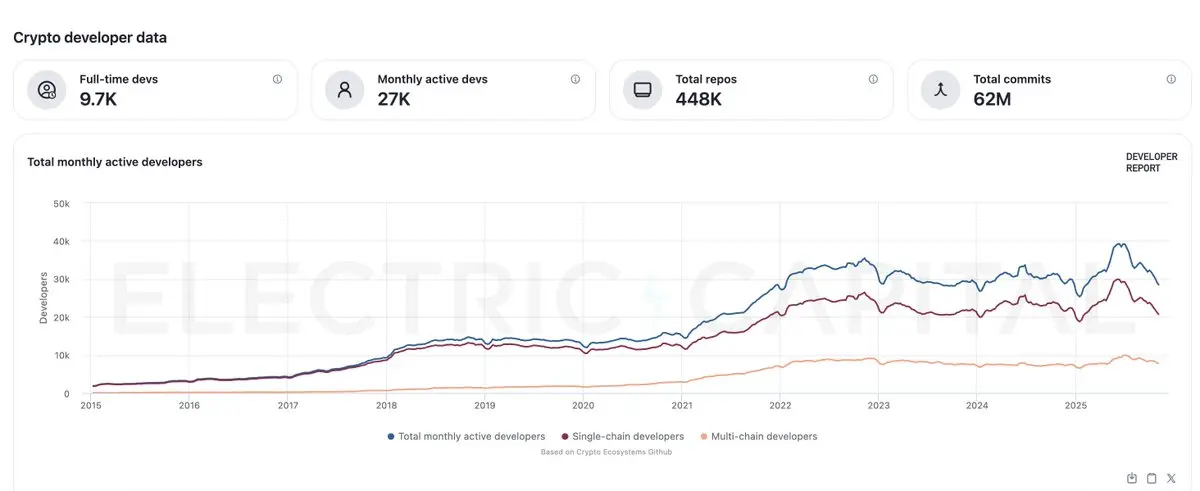Download the chart using the download icon

tap(1132, 478)
